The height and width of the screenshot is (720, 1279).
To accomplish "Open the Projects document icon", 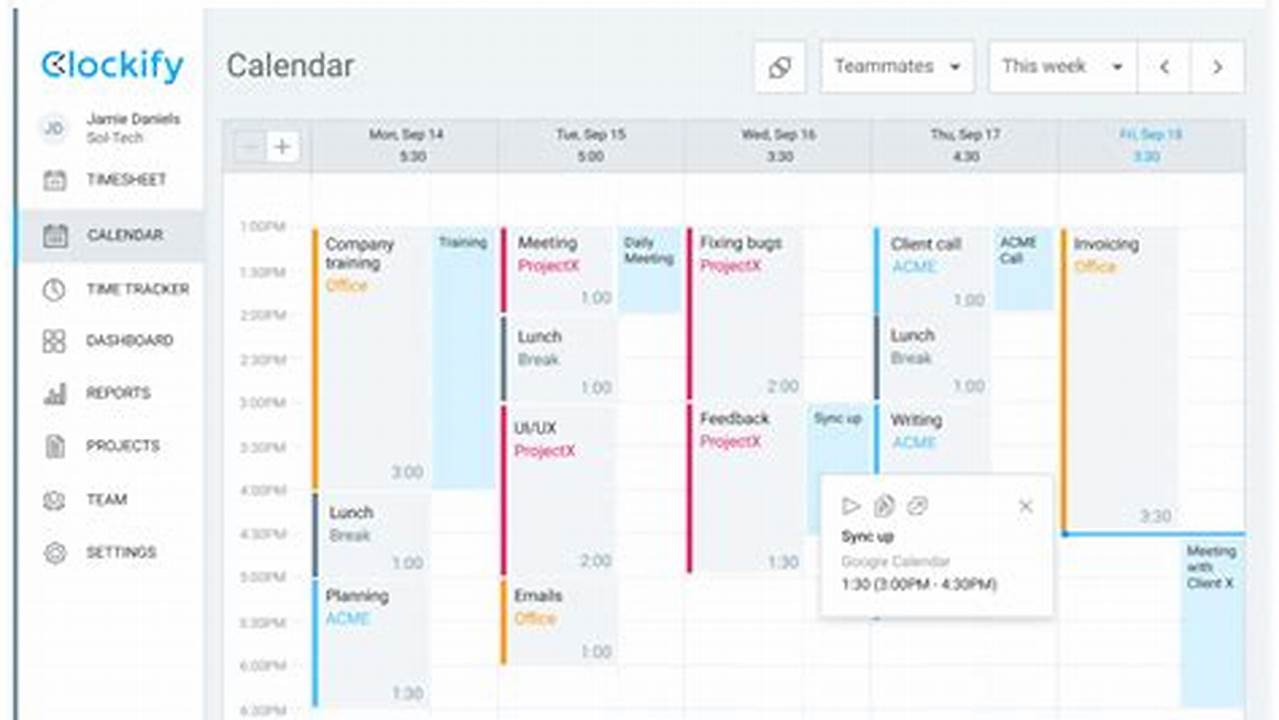I will [x=54, y=447].
